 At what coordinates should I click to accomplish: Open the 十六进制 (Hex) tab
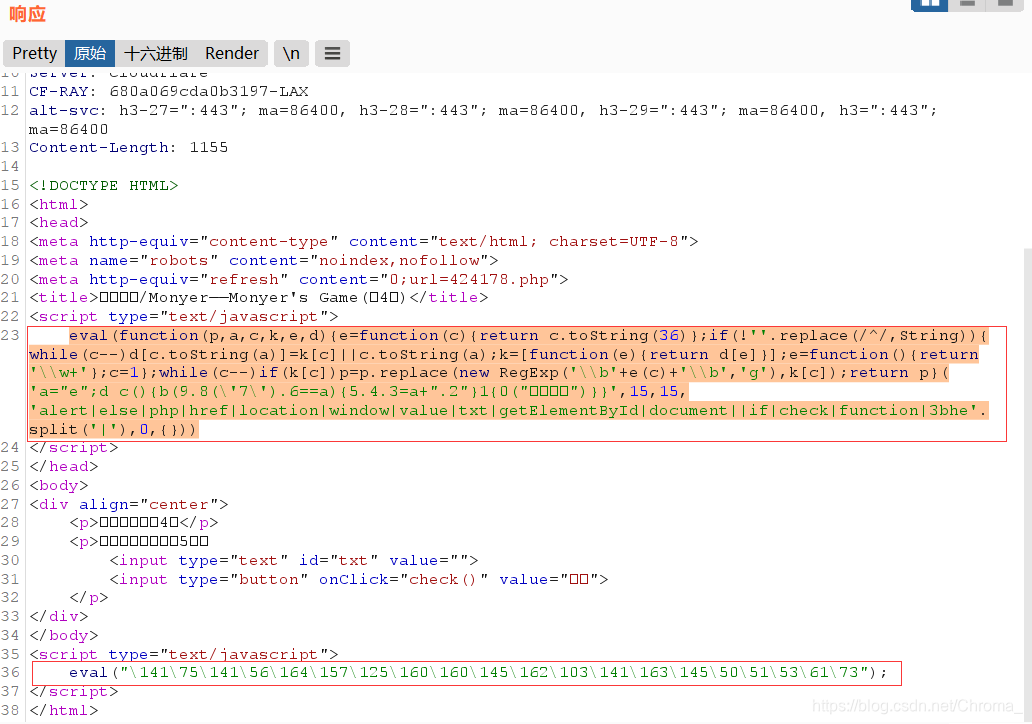click(x=156, y=53)
